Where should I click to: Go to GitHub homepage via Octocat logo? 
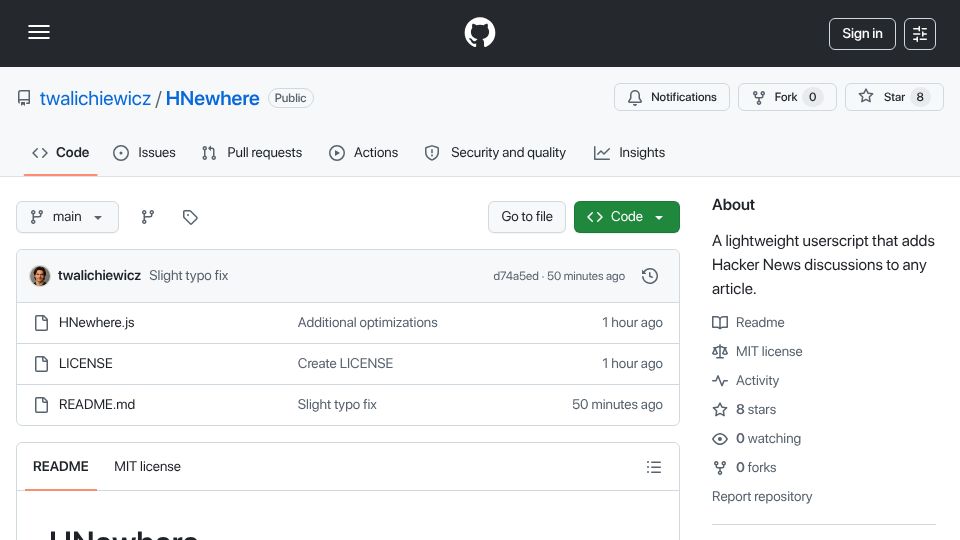point(479,32)
